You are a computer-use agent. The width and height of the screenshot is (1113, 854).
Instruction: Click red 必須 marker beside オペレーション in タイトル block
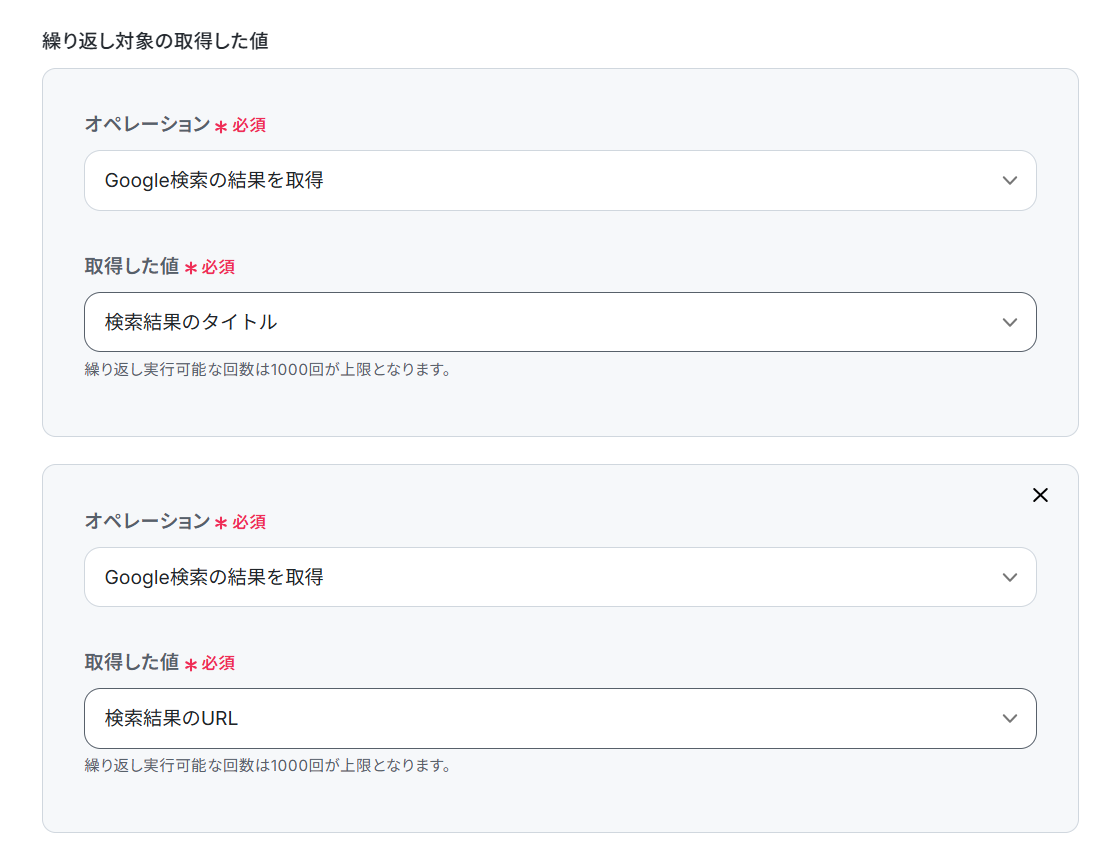(249, 126)
